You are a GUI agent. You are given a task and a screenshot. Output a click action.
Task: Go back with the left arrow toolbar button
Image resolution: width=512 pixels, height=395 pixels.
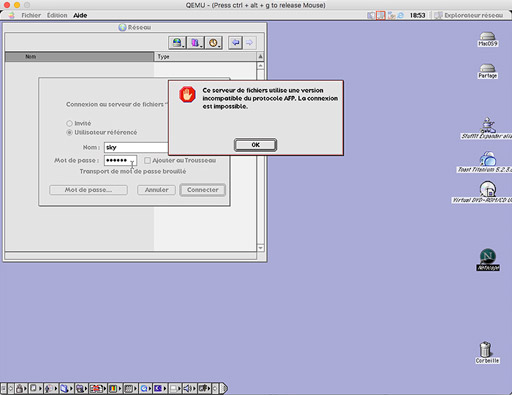point(235,43)
